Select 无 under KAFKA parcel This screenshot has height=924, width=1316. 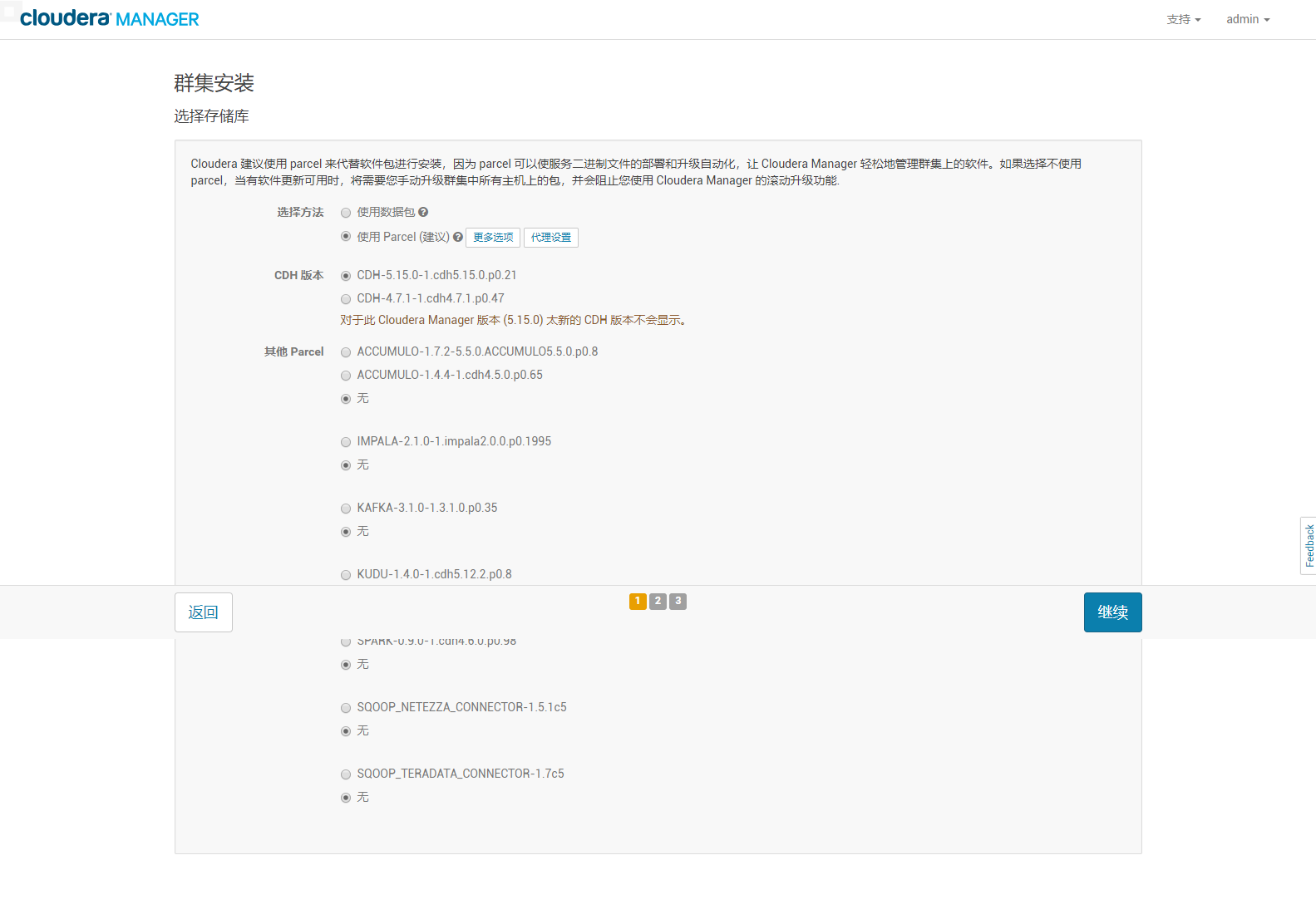[x=346, y=532]
